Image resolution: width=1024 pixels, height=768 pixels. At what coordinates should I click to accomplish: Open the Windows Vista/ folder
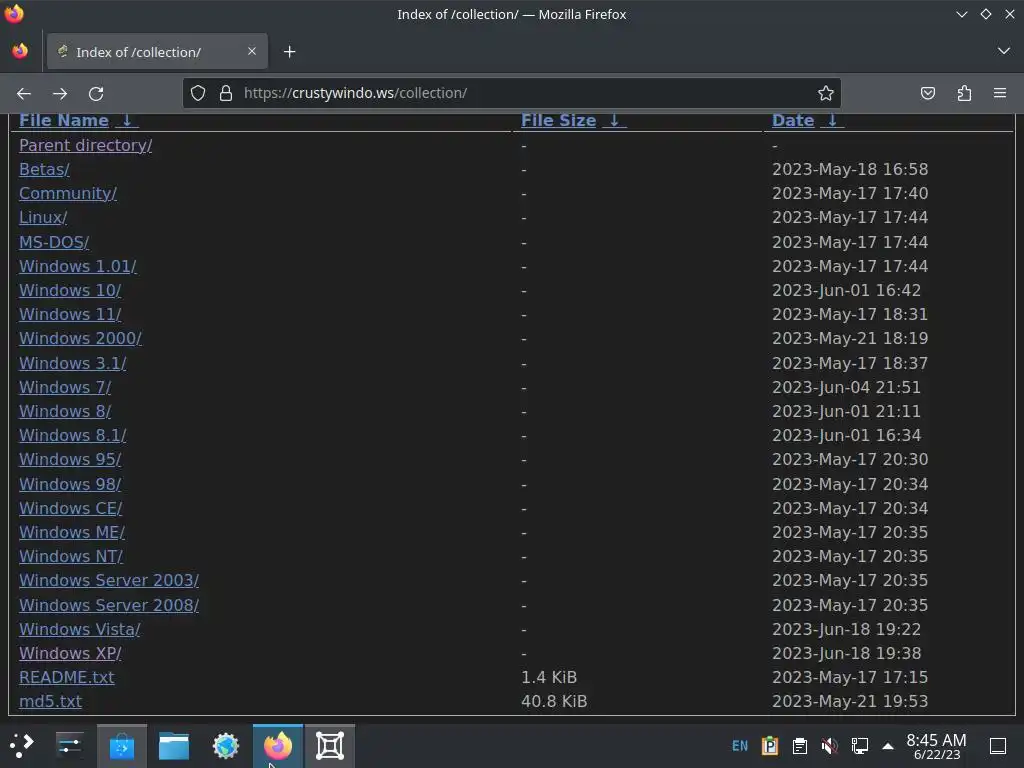pos(80,629)
